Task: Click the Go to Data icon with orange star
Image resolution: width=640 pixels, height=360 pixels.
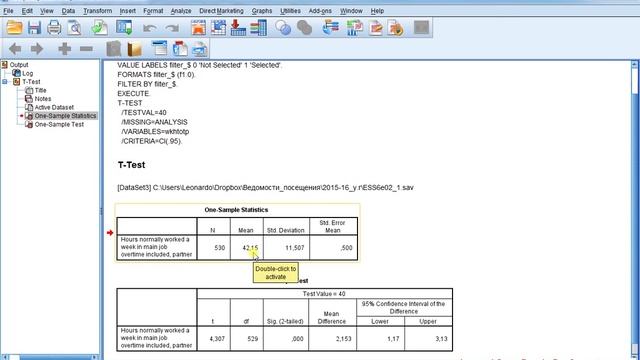Action: click(198, 28)
